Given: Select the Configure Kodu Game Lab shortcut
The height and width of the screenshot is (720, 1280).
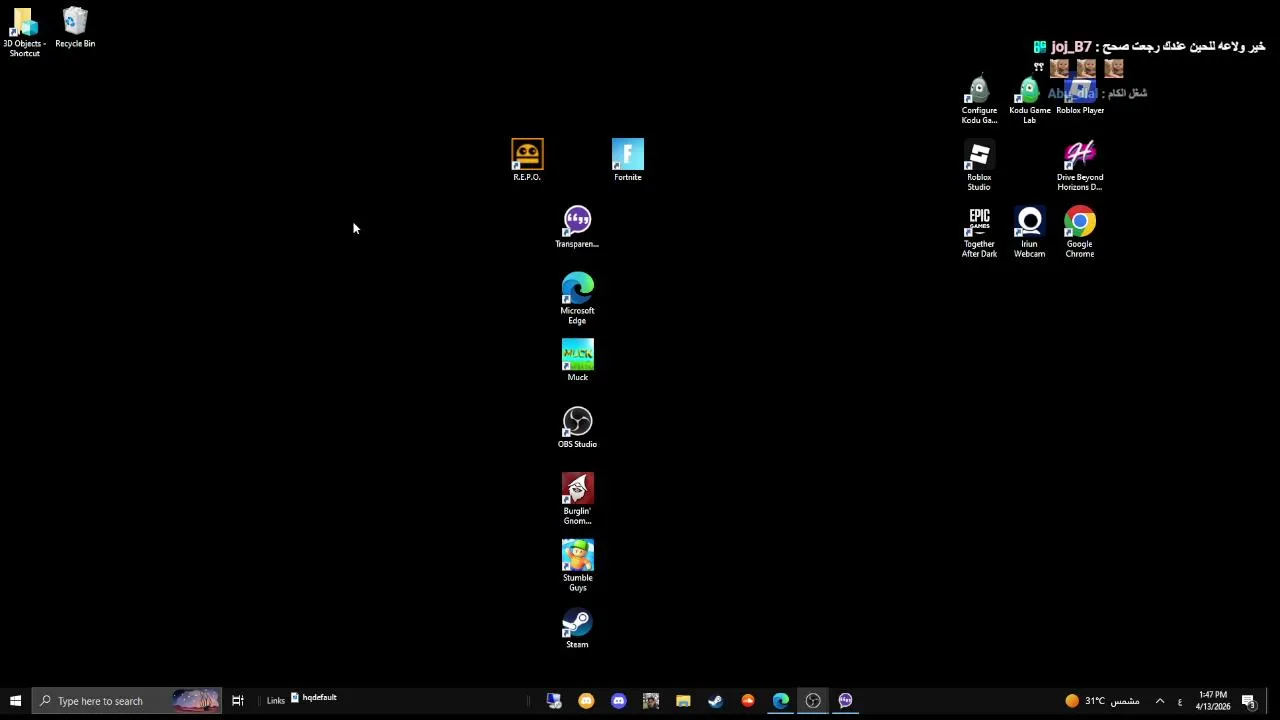Looking at the screenshot, I should click(x=979, y=99).
